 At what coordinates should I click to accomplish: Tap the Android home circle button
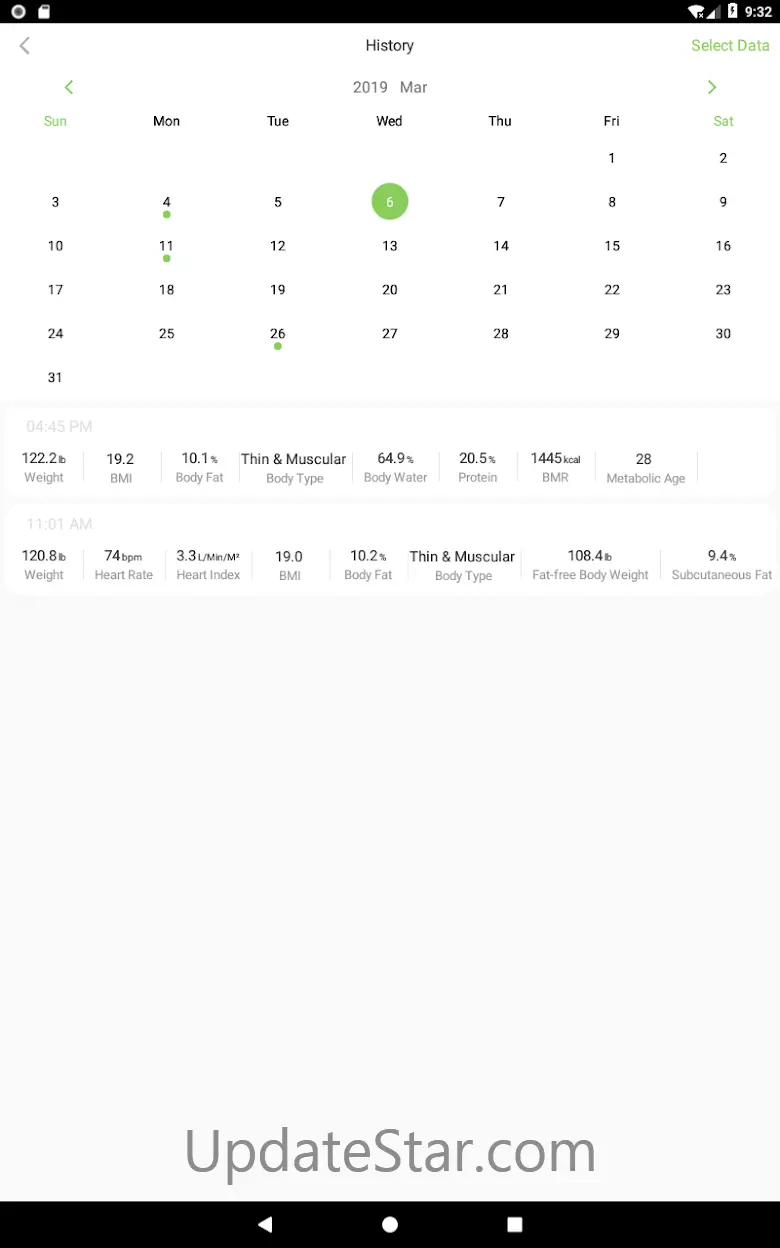390,1224
